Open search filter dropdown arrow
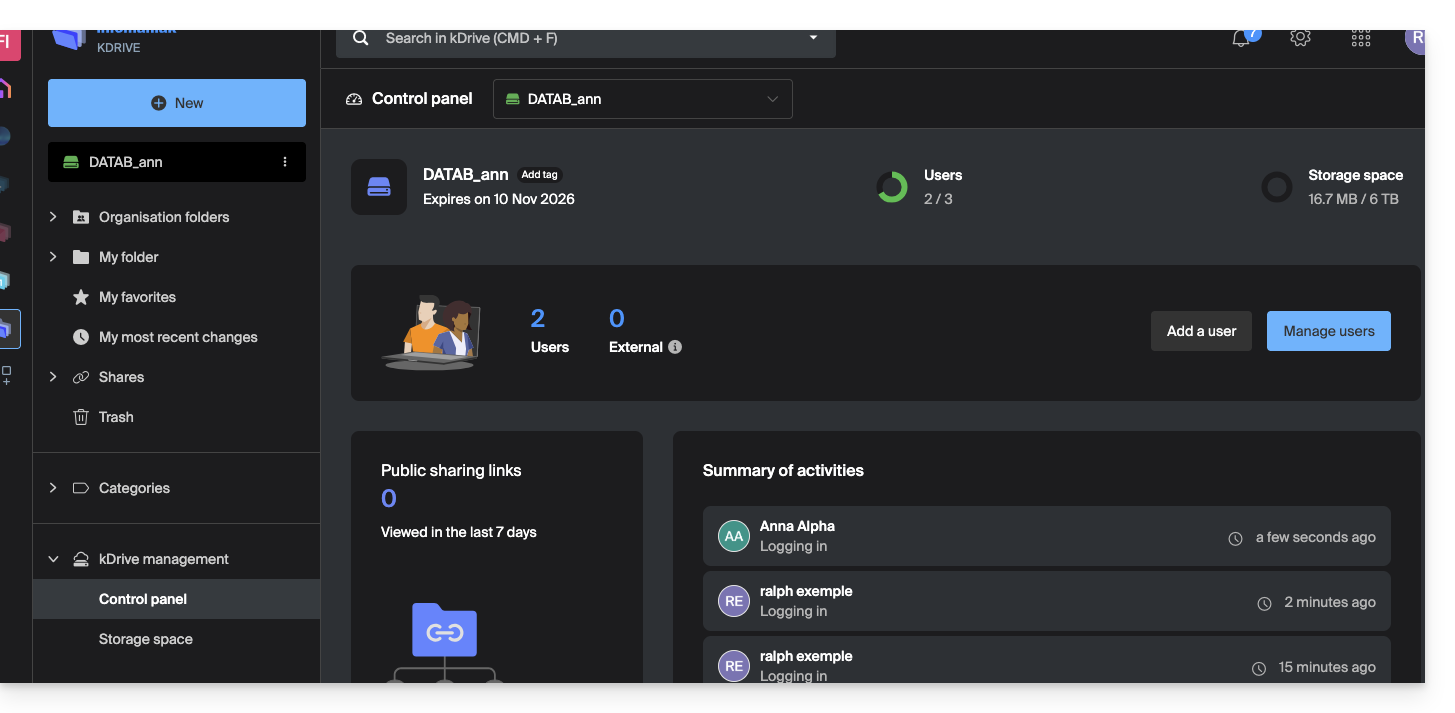The image size is (1455, 713). pos(813,38)
